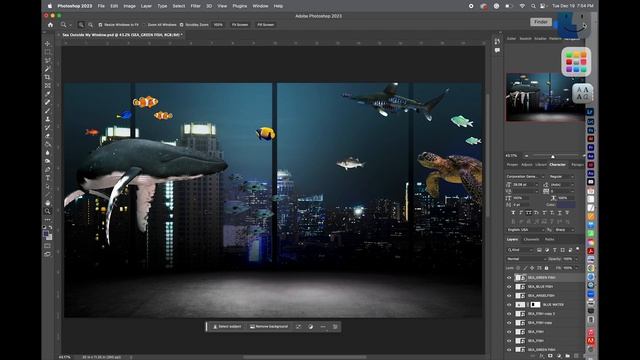Select the Zoom tool in the toolbox

pos(47,211)
